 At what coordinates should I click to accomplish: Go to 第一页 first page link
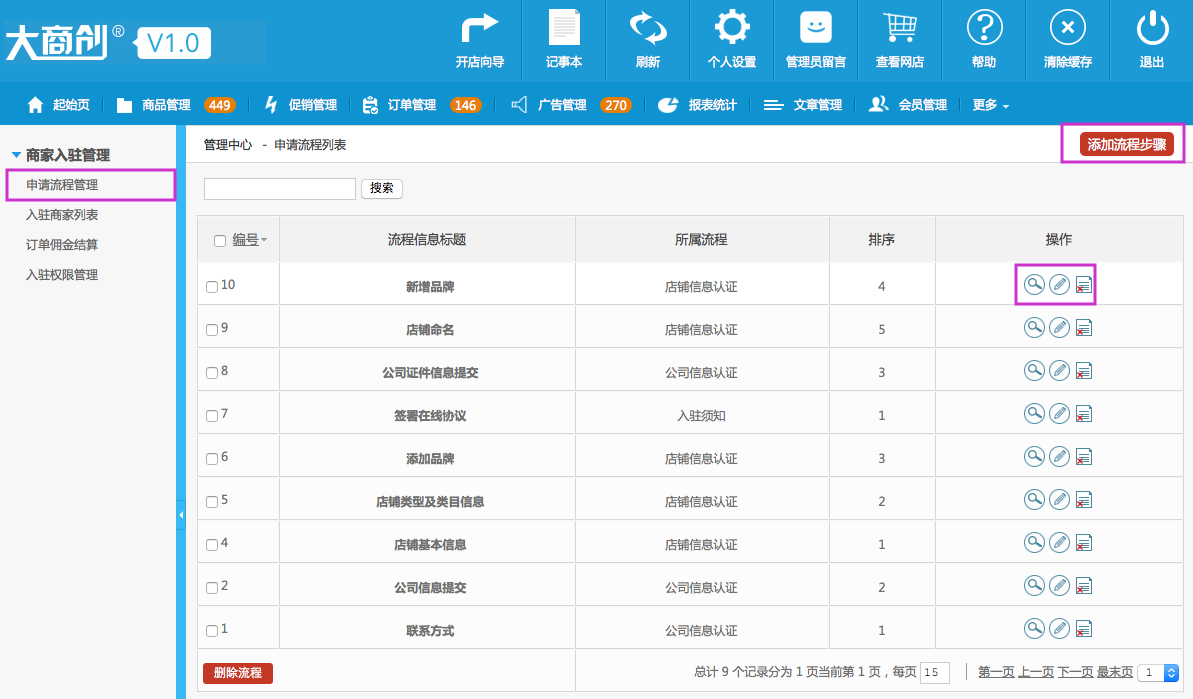point(995,672)
